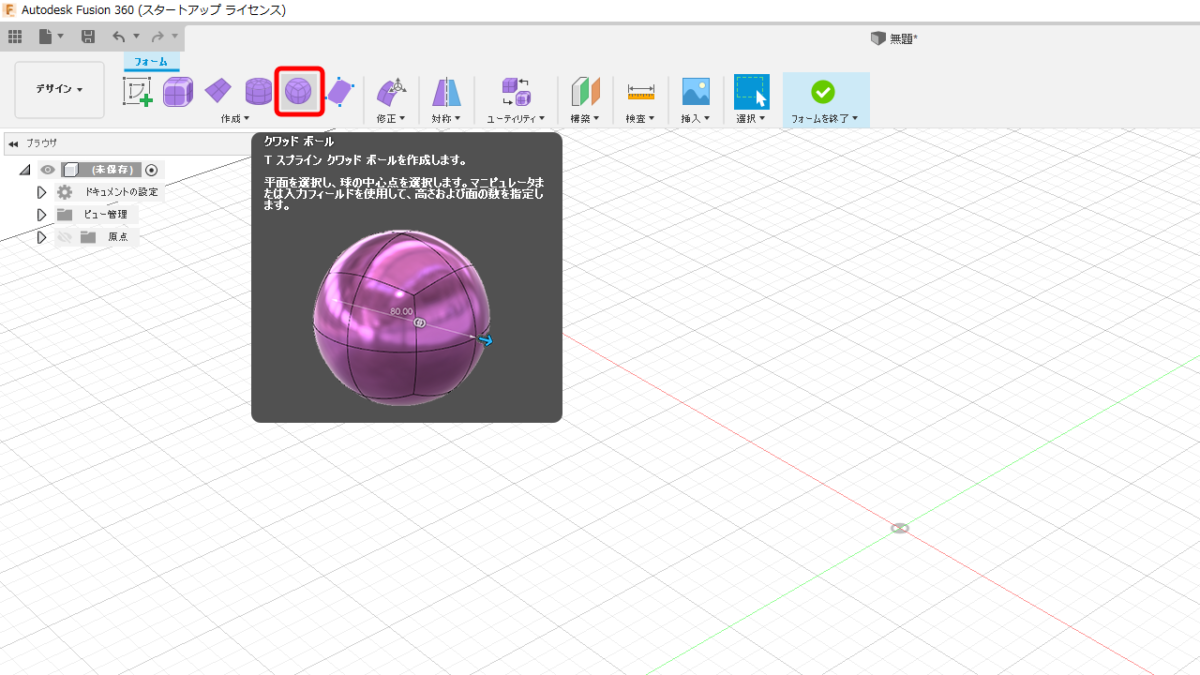Open the 修正 dropdown menu
This screenshot has width=1200, height=675.
[x=391, y=118]
